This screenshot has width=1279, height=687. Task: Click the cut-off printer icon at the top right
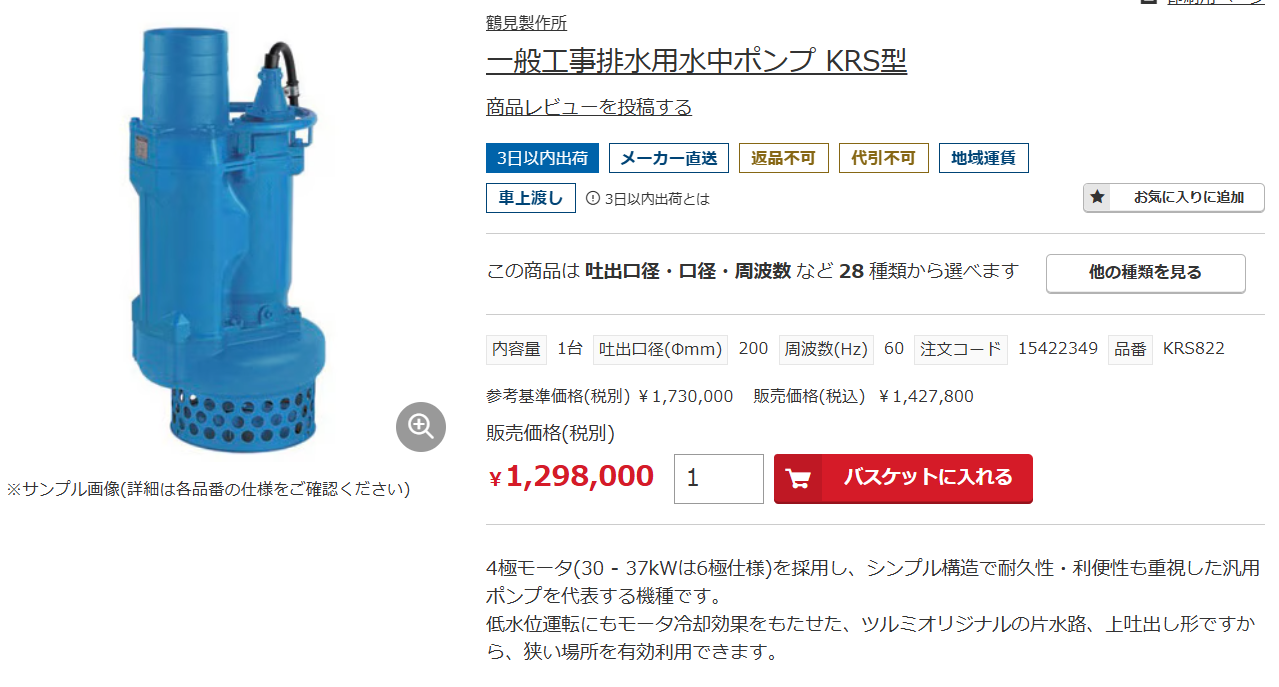coord(1149,2)
